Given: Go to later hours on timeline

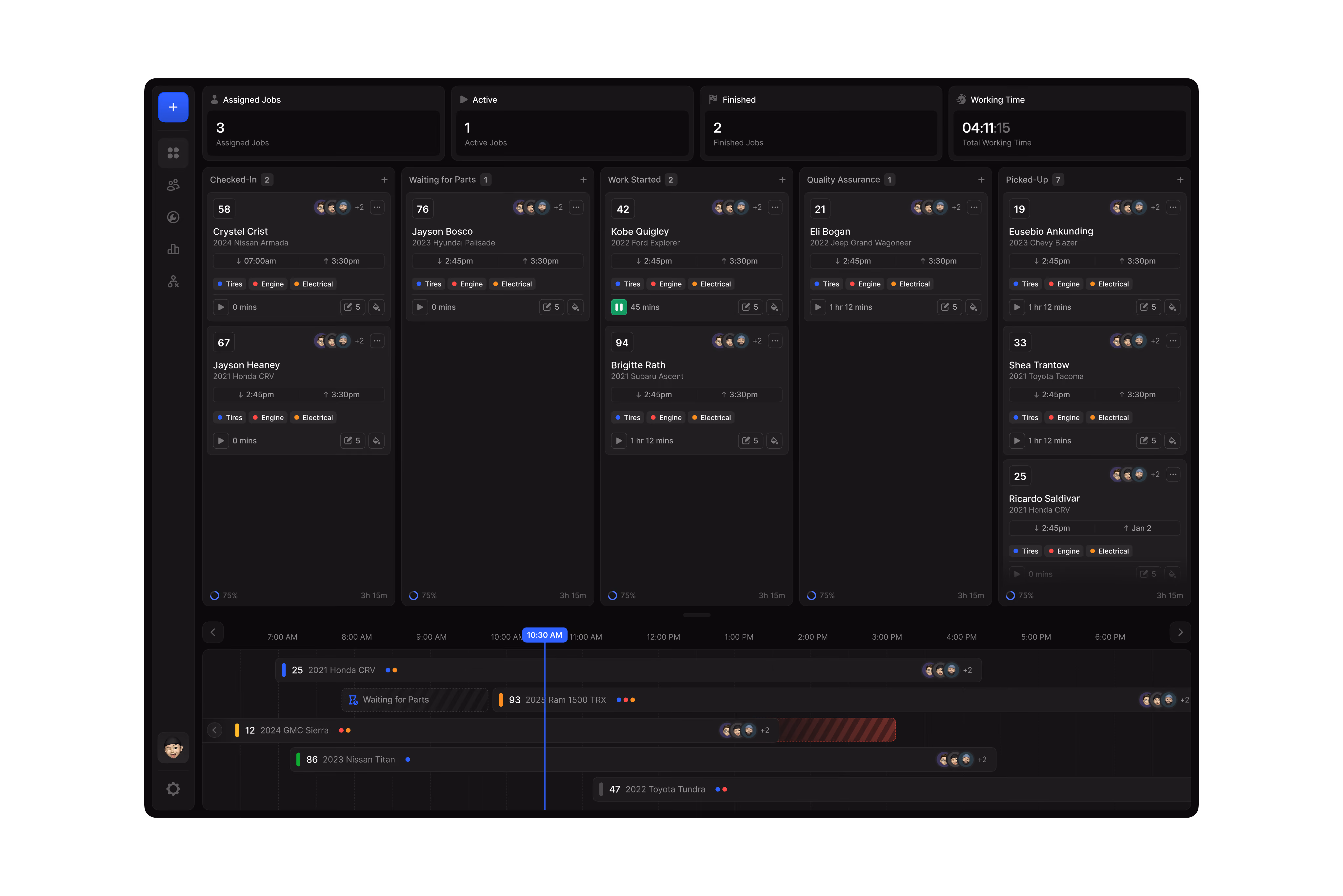Looking at the screenshot, I should point(1180,632).
